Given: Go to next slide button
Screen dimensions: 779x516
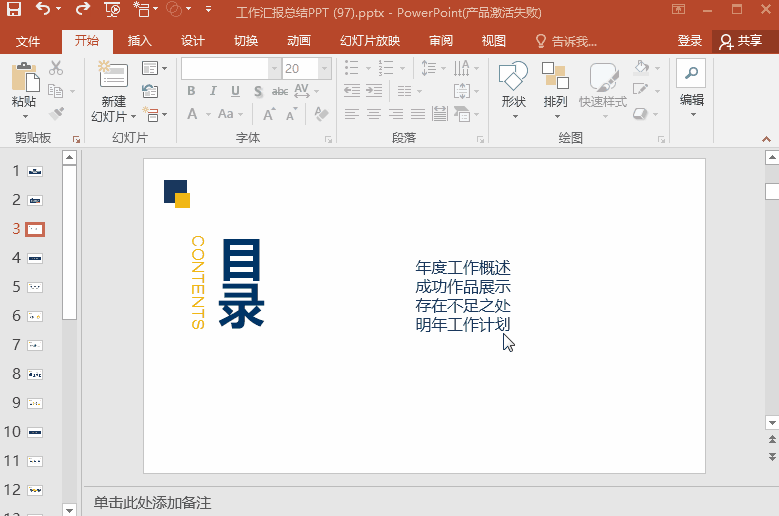Looking at the screenshot, I should 772,456.
